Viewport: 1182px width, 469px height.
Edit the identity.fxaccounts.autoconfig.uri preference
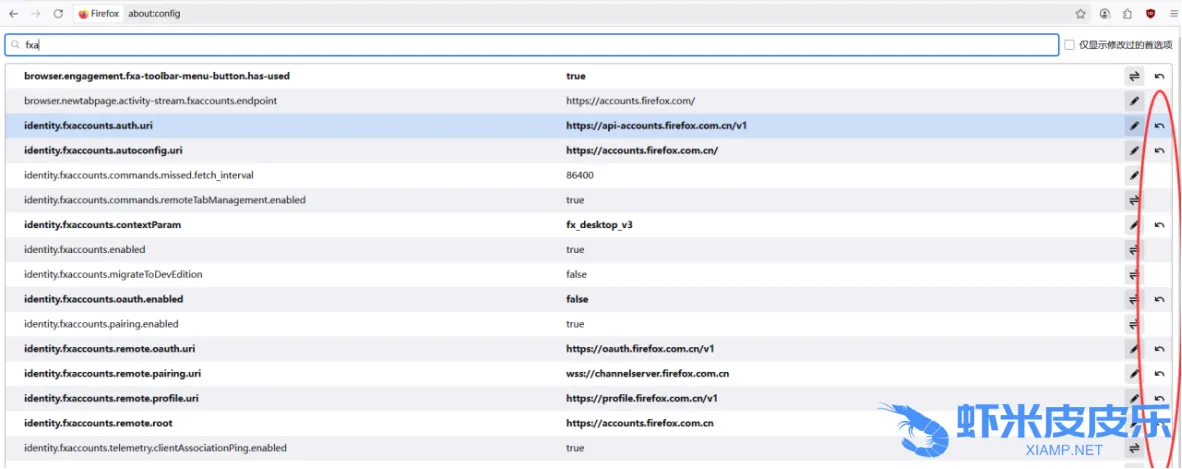click(x=1134, y=151)
